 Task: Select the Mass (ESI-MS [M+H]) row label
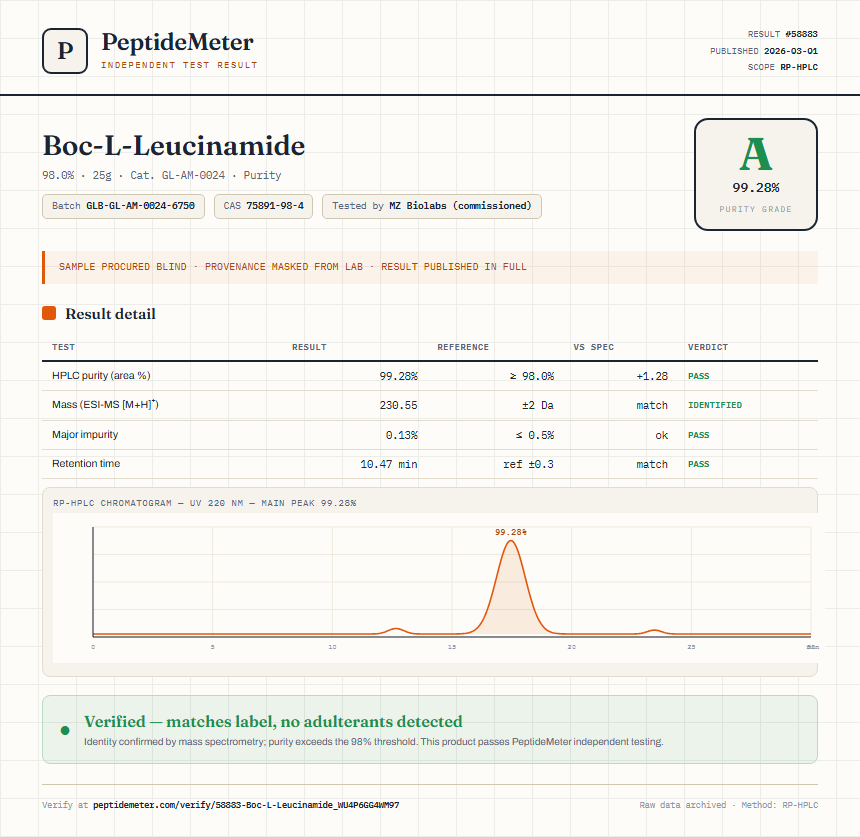click(x=105, y=405)
